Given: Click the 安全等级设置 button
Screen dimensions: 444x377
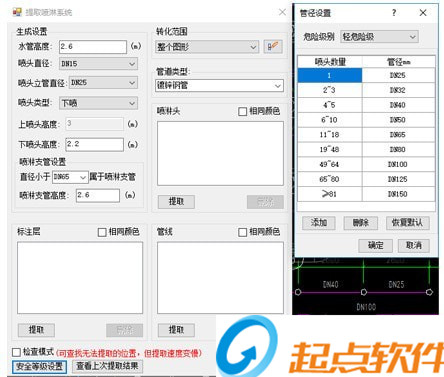Looking at the screenshot, I should [x=40, y=367].
